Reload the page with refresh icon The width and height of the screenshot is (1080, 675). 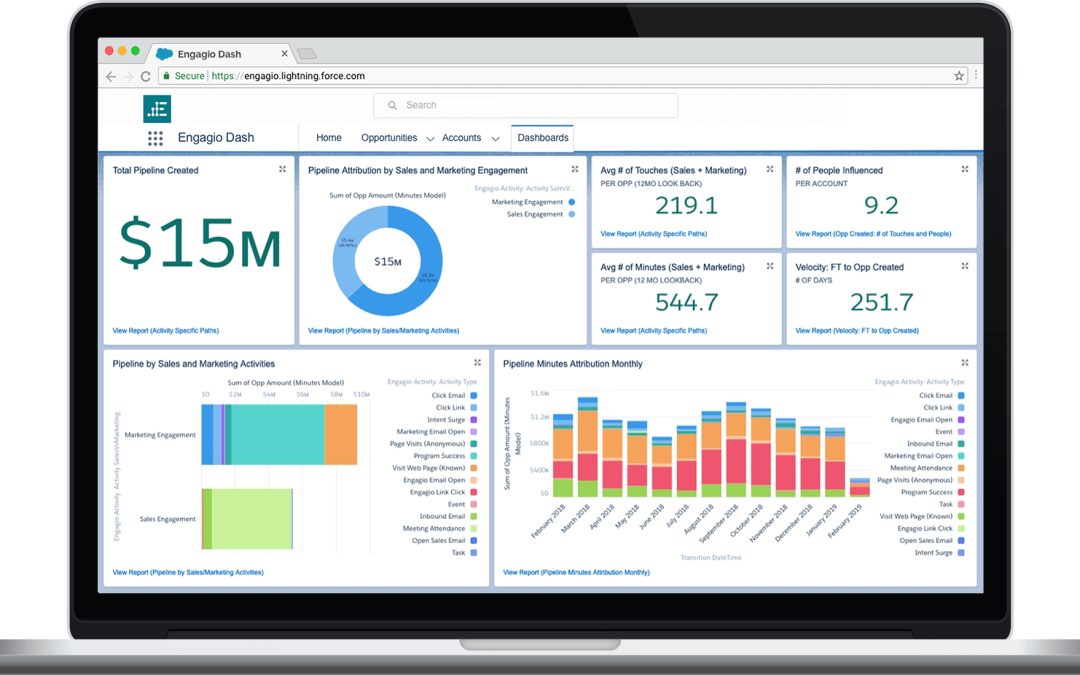[145, 76]
